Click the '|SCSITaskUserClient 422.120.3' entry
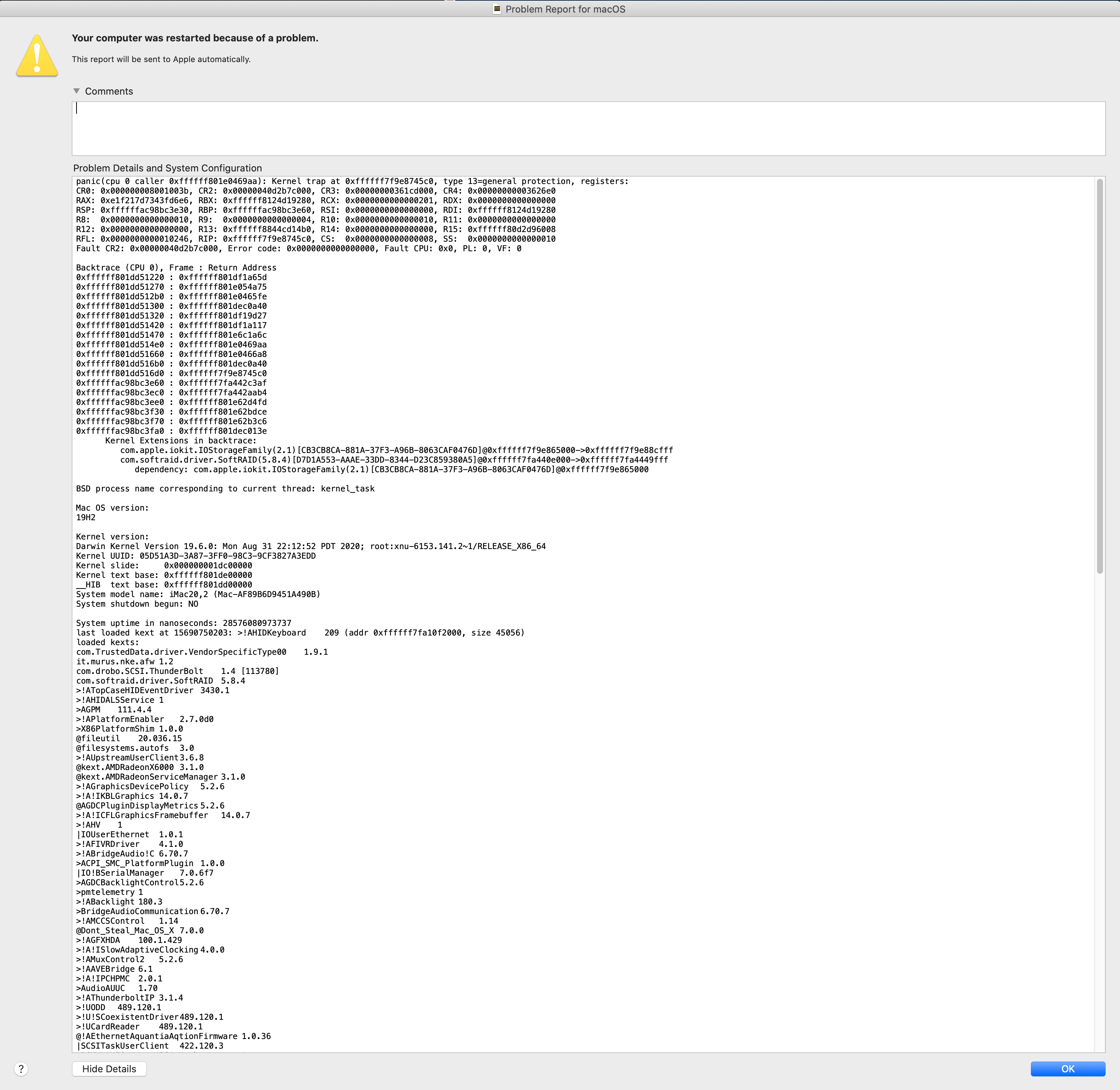 pos(150,1046)
